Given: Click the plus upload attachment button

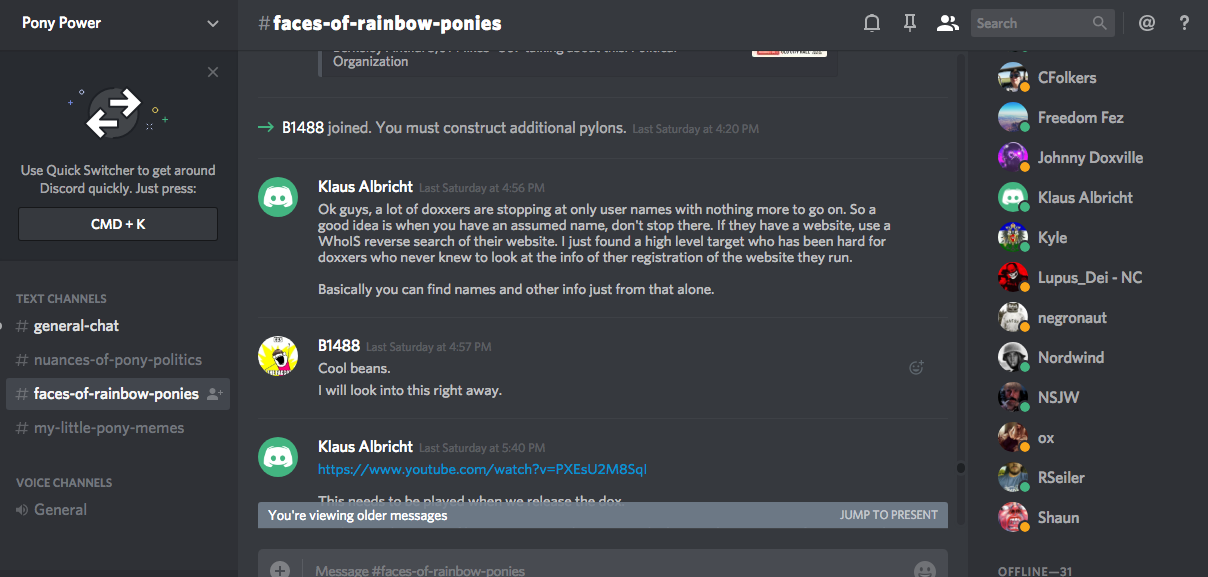Looking at the screenshot, I should pos(280,569).
